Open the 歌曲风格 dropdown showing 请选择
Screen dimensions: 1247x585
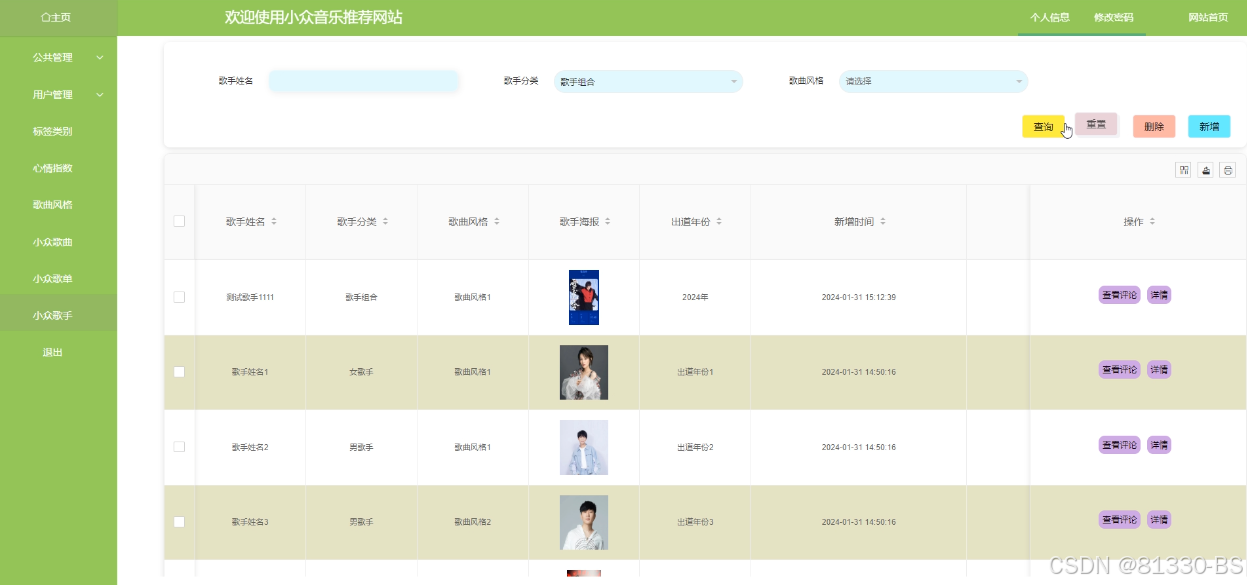(x=933, y=82)
